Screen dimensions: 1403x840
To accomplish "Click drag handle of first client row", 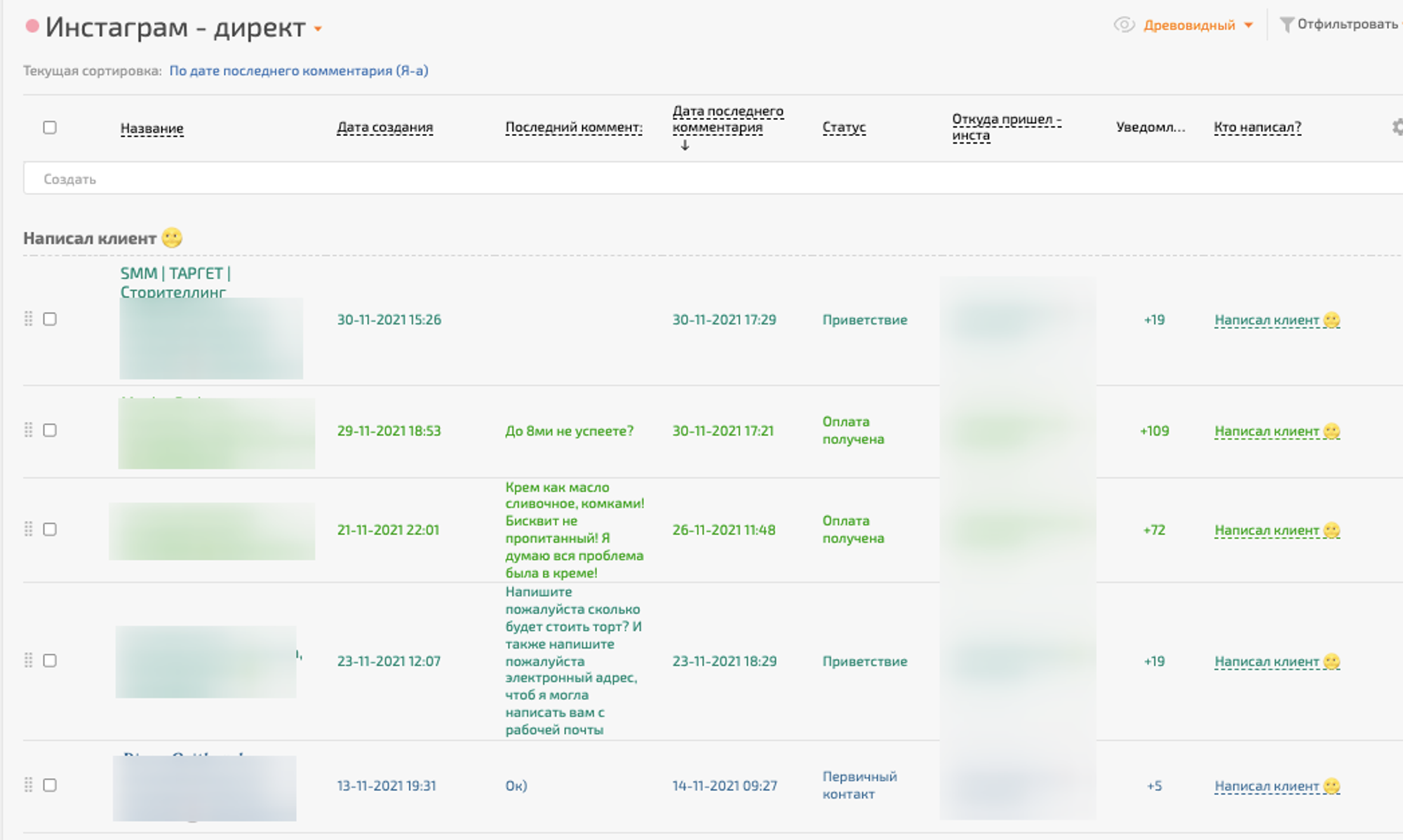I will point(29,319).
